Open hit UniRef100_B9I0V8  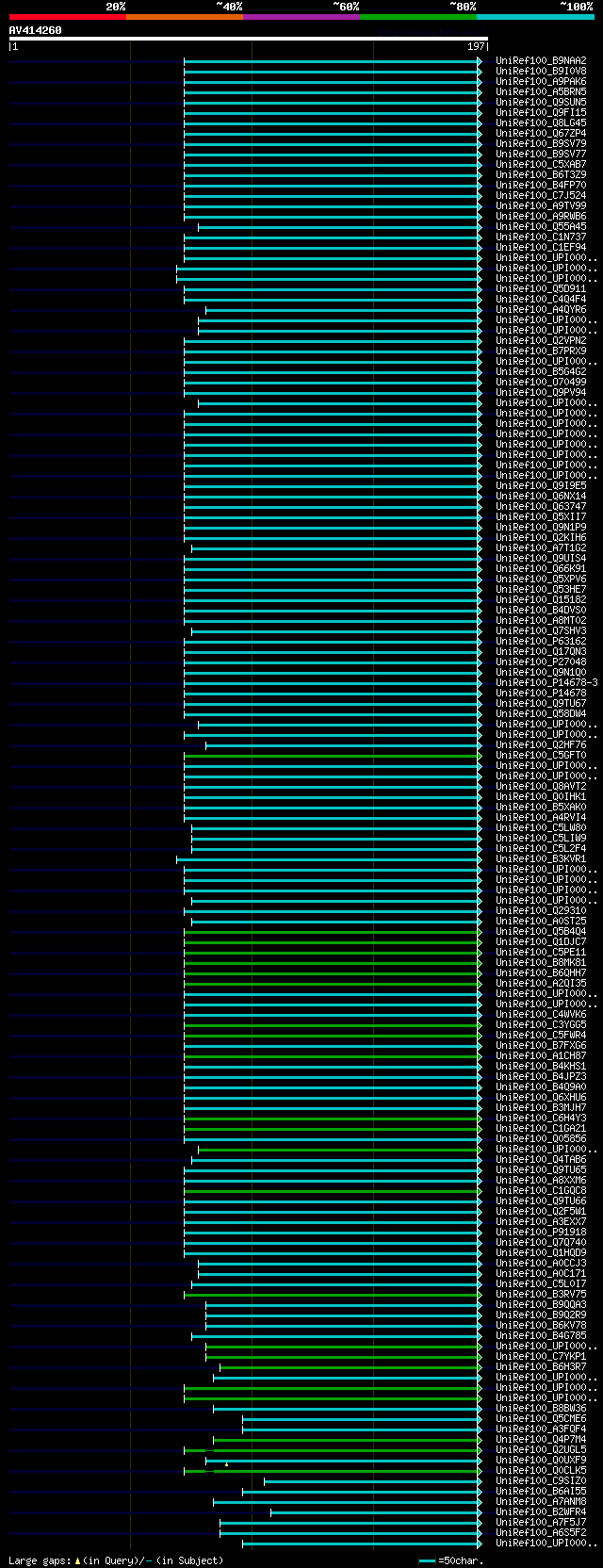(x=541, y=71)
